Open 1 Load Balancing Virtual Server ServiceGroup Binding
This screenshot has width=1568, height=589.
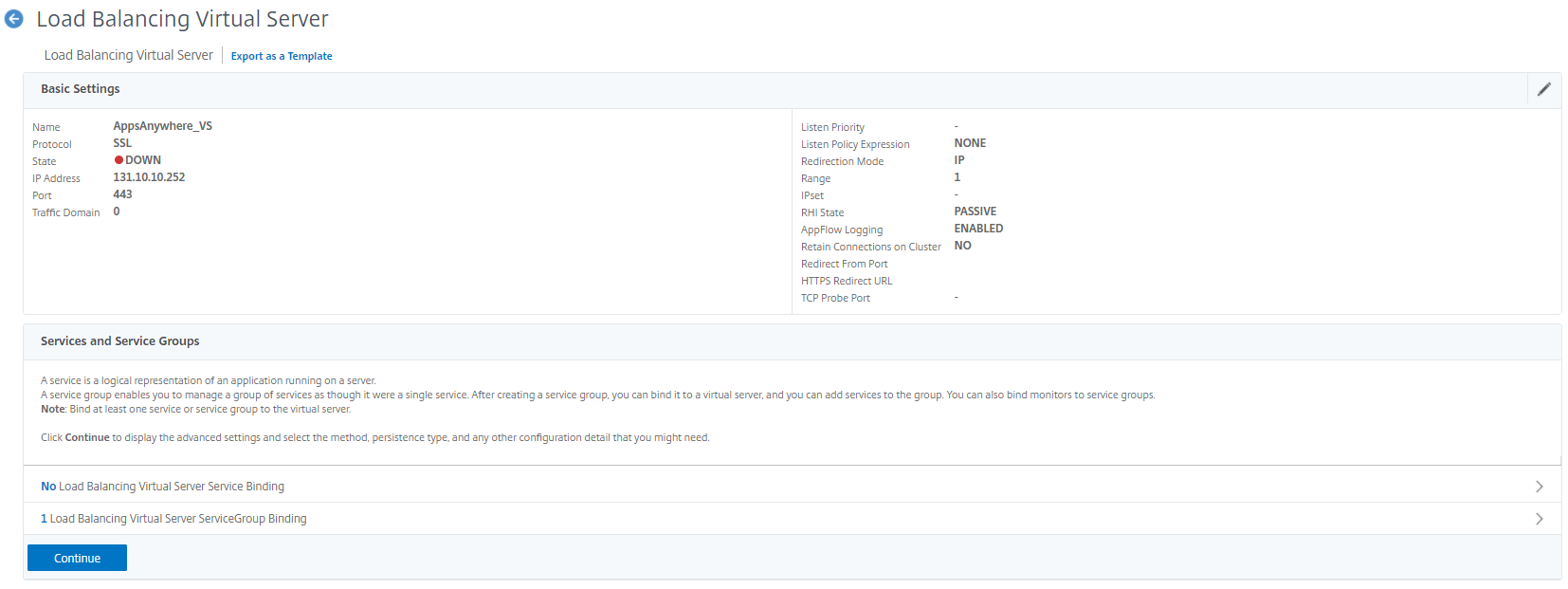point(173,519)
